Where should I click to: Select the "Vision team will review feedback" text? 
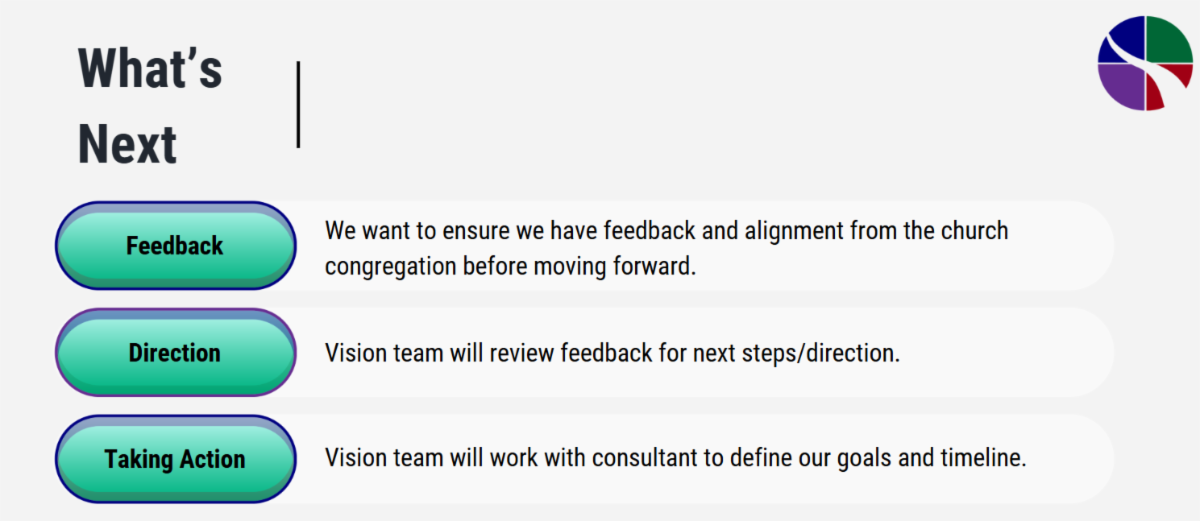[612, 353]
